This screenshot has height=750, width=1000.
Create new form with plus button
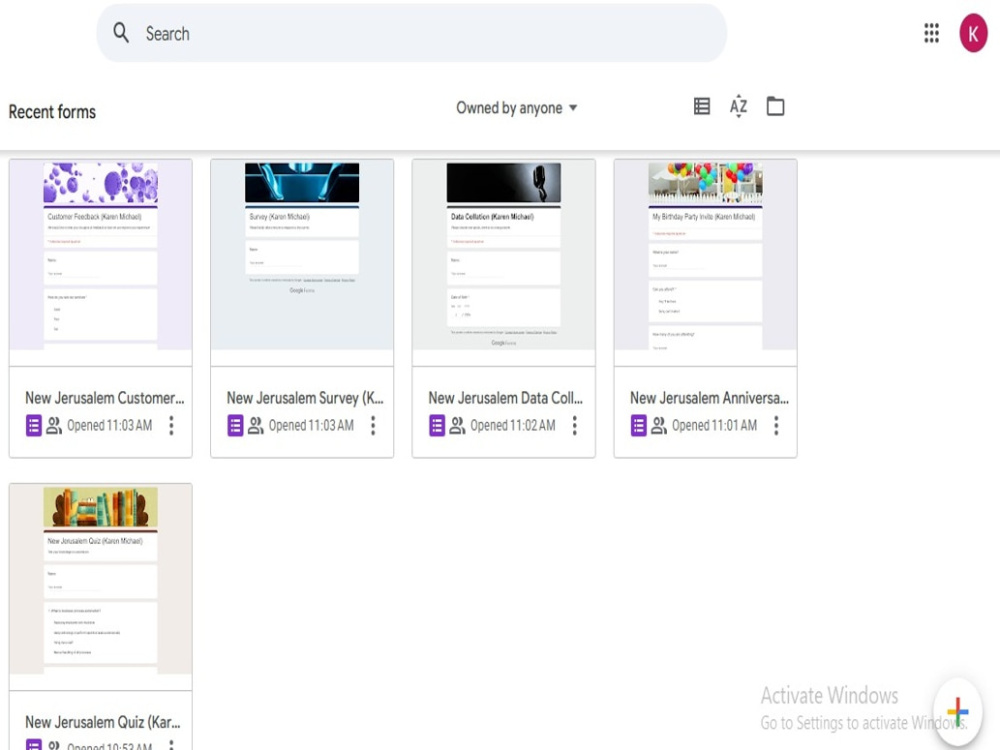[x=958, y=710]
